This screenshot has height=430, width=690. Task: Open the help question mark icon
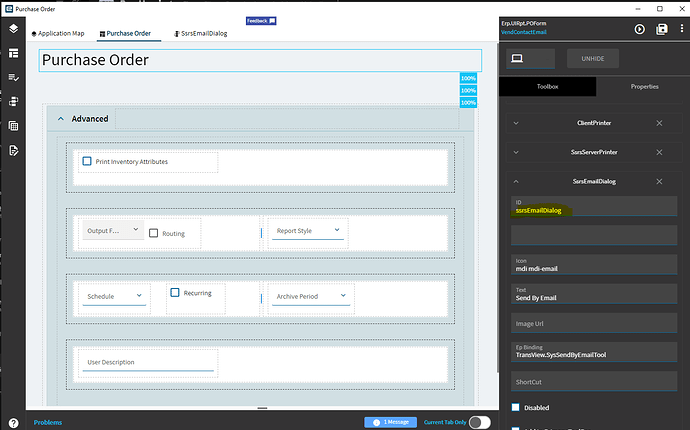tap(14, 423)
